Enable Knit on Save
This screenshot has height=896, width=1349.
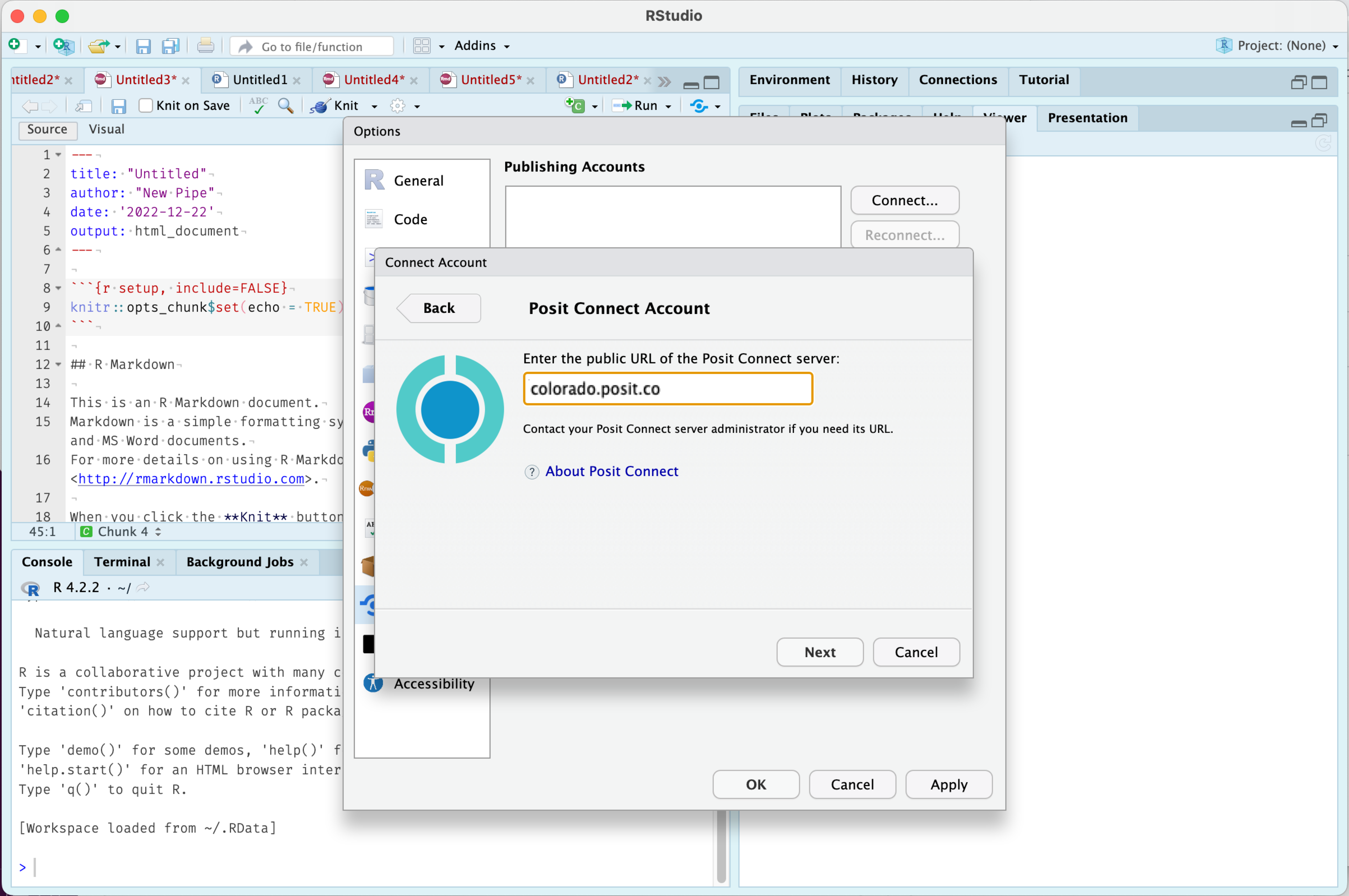[x=146, y=106]
